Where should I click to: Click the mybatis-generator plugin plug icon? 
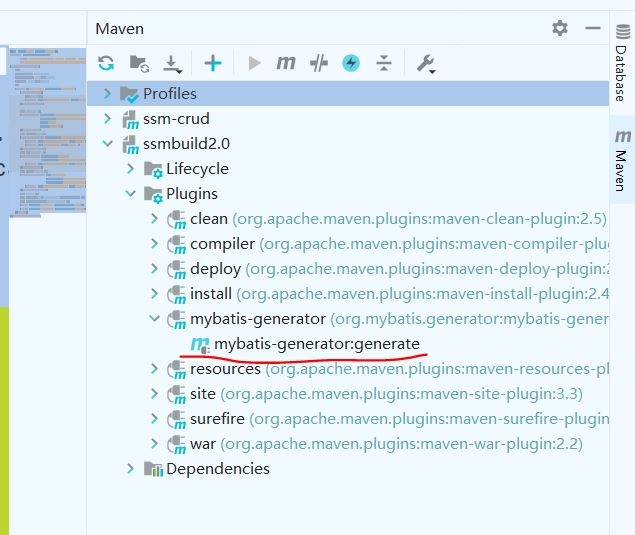pyautogui.click(x=177, y=320)
